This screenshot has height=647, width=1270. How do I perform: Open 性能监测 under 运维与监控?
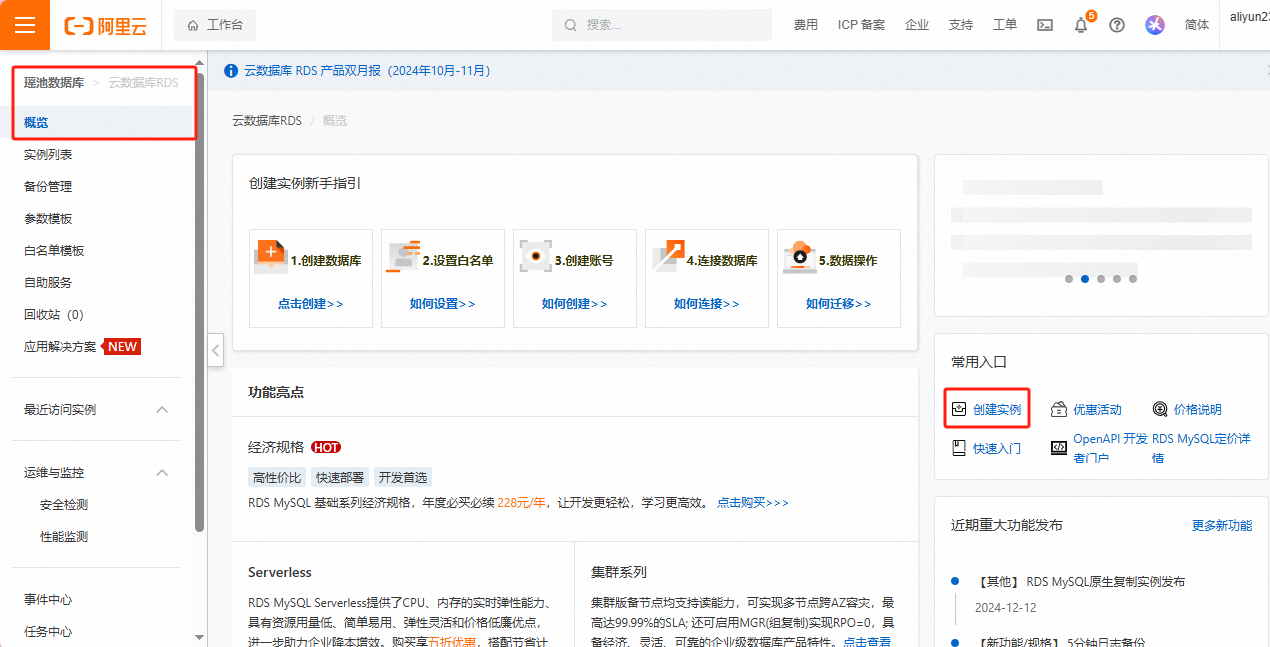tap(64, 537)
